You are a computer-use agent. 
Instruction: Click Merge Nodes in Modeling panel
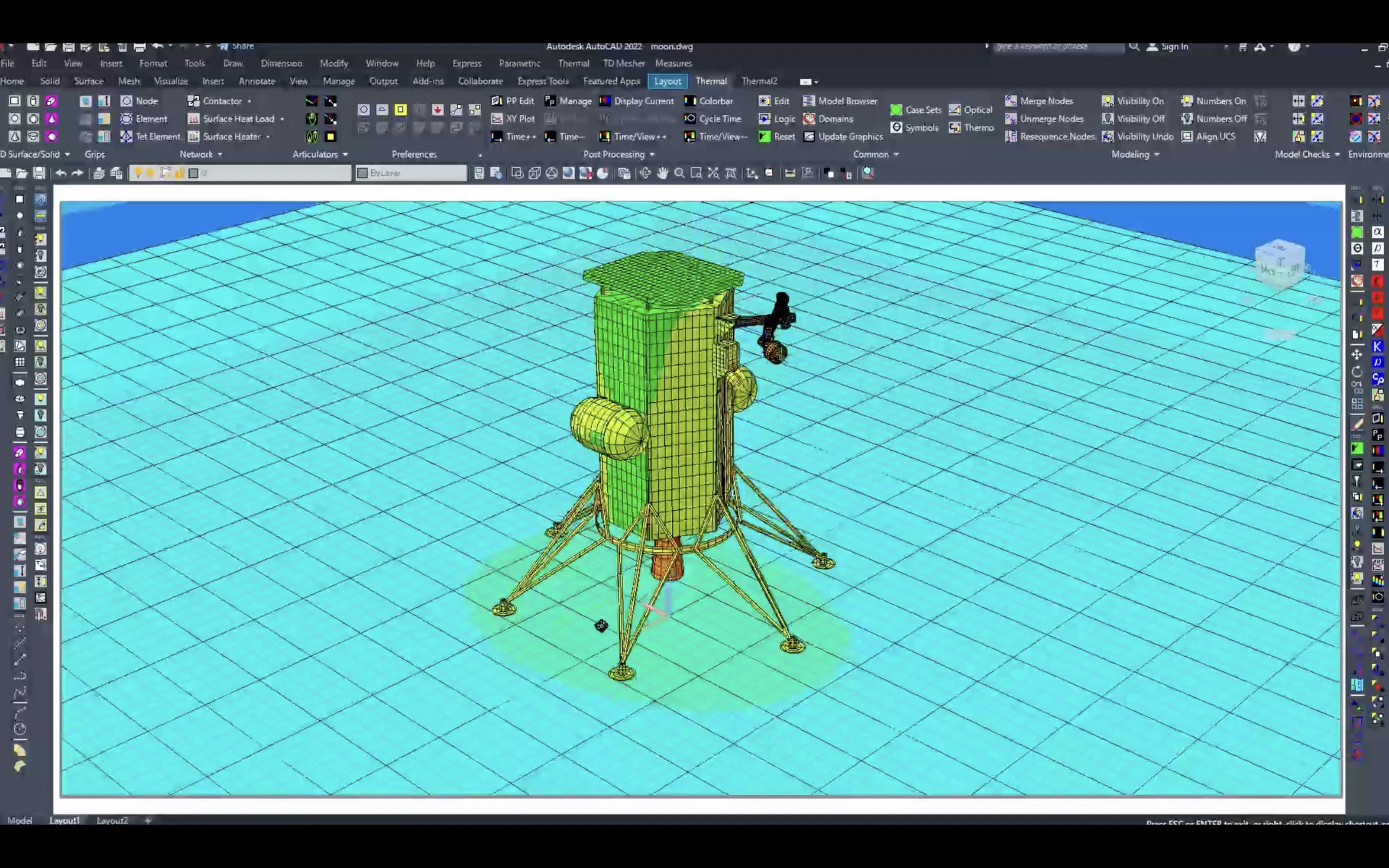1039,101
